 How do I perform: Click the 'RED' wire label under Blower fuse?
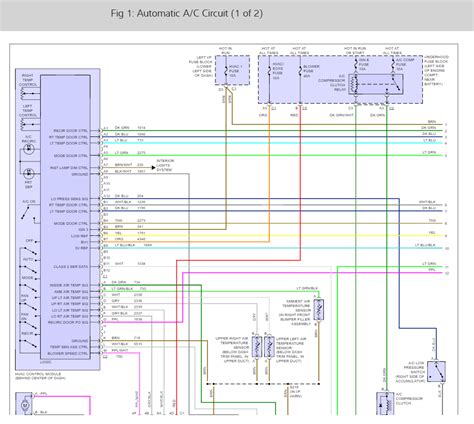coord(294,115)
